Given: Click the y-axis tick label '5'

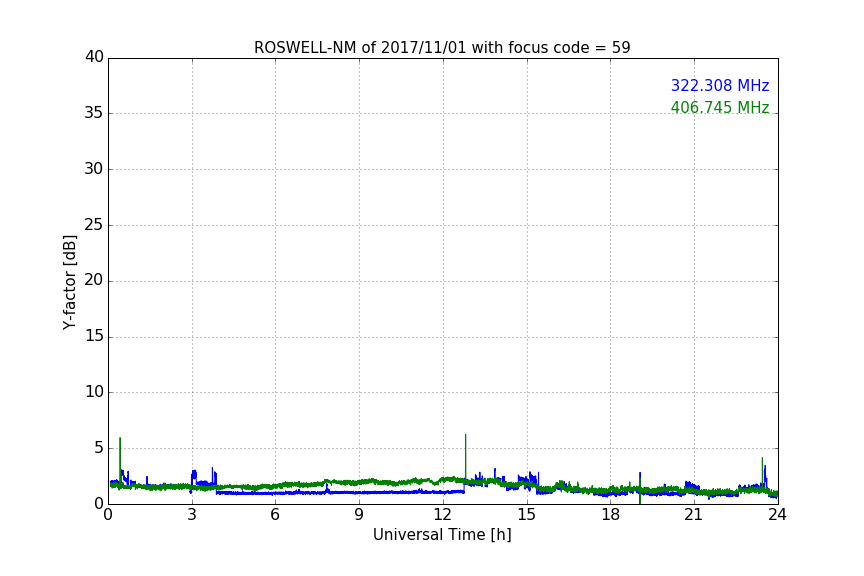Looking at the screenshot, I should 99,448.
